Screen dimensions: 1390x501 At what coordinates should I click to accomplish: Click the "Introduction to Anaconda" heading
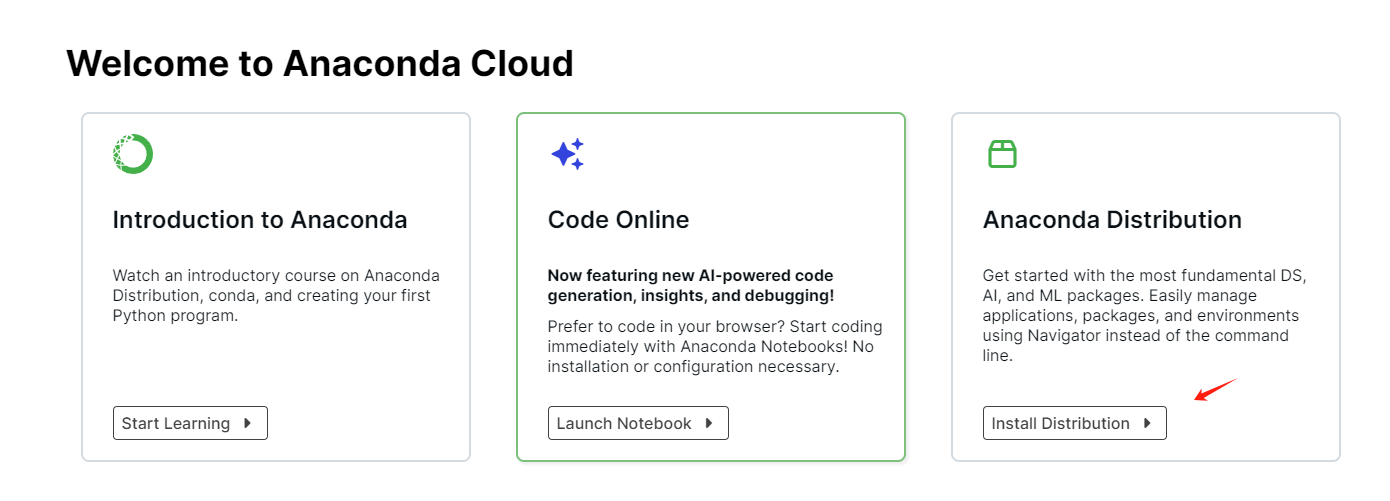point(259,220)
